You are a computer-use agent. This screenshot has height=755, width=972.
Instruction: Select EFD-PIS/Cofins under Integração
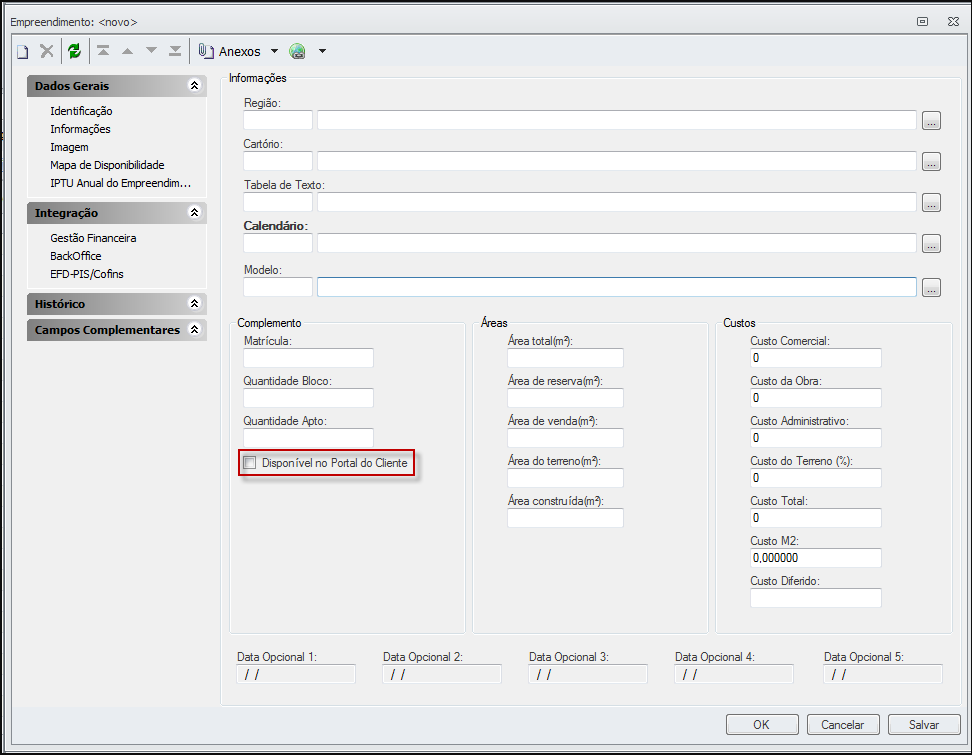tap(87, 274)
